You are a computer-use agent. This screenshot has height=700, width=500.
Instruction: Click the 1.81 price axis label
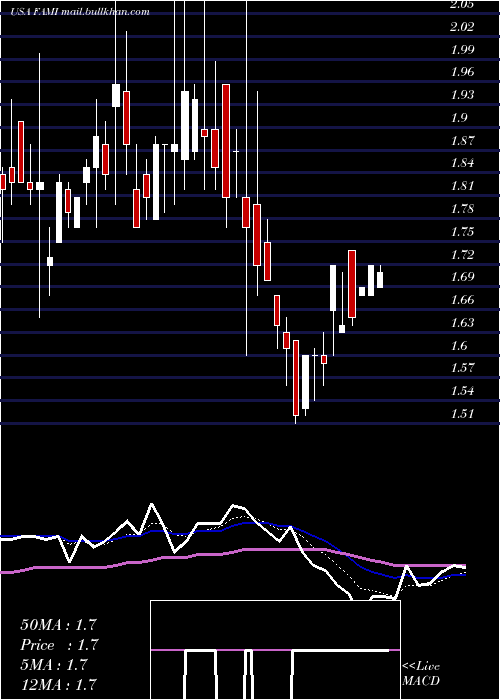pos(461,186)
